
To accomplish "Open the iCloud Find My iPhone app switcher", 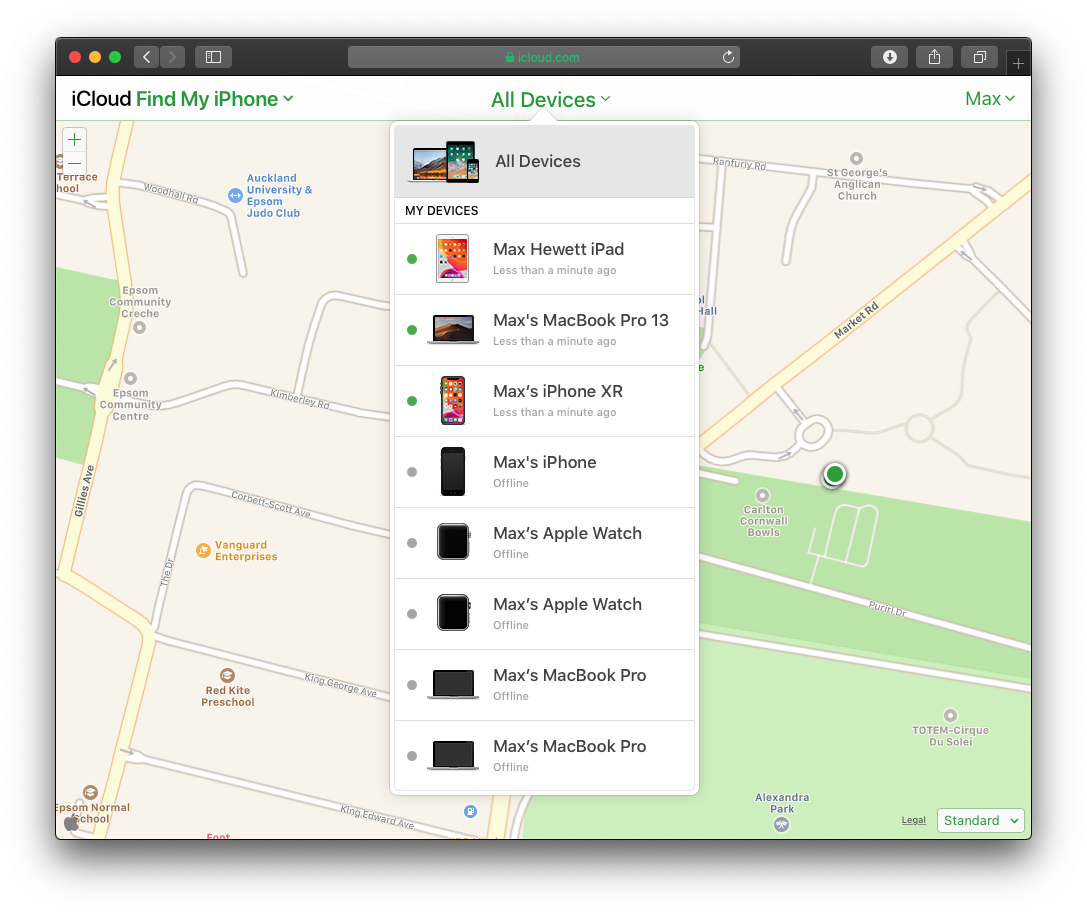I will (182, 99).
